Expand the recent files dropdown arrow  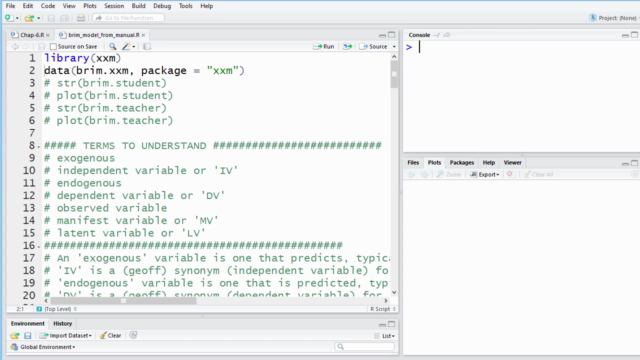39,18
